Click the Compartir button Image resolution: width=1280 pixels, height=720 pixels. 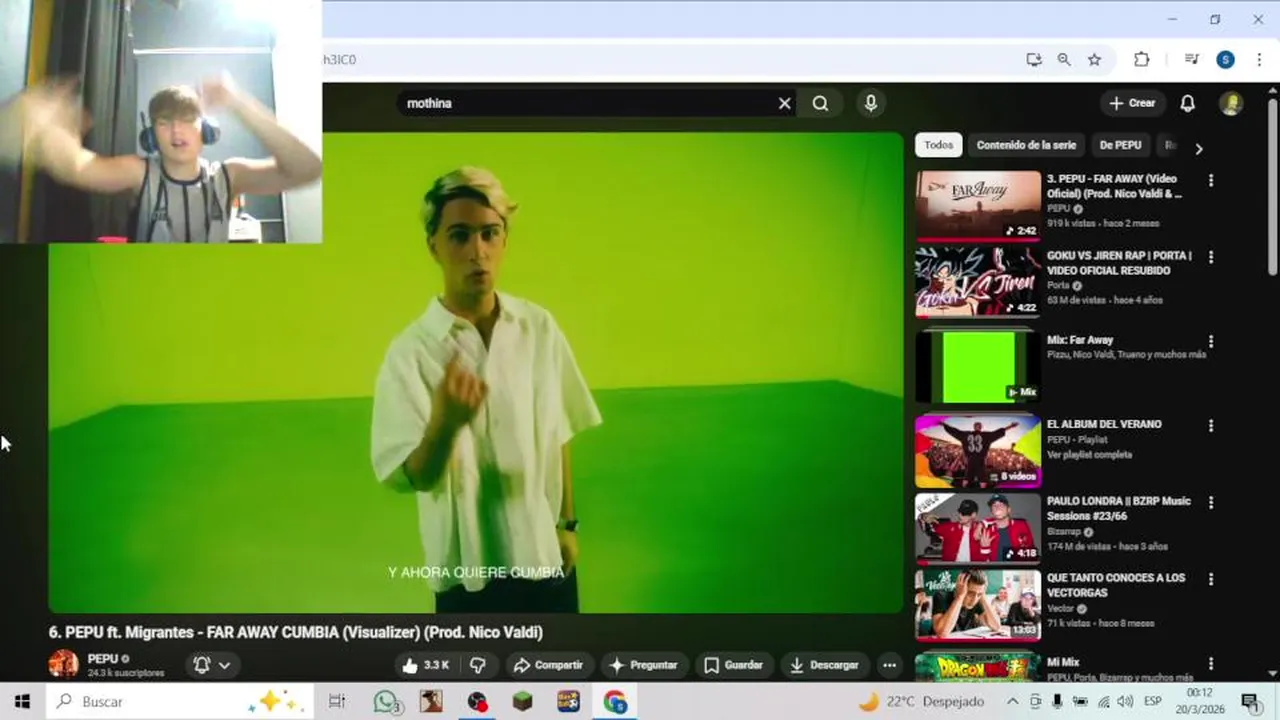(547, 665)
